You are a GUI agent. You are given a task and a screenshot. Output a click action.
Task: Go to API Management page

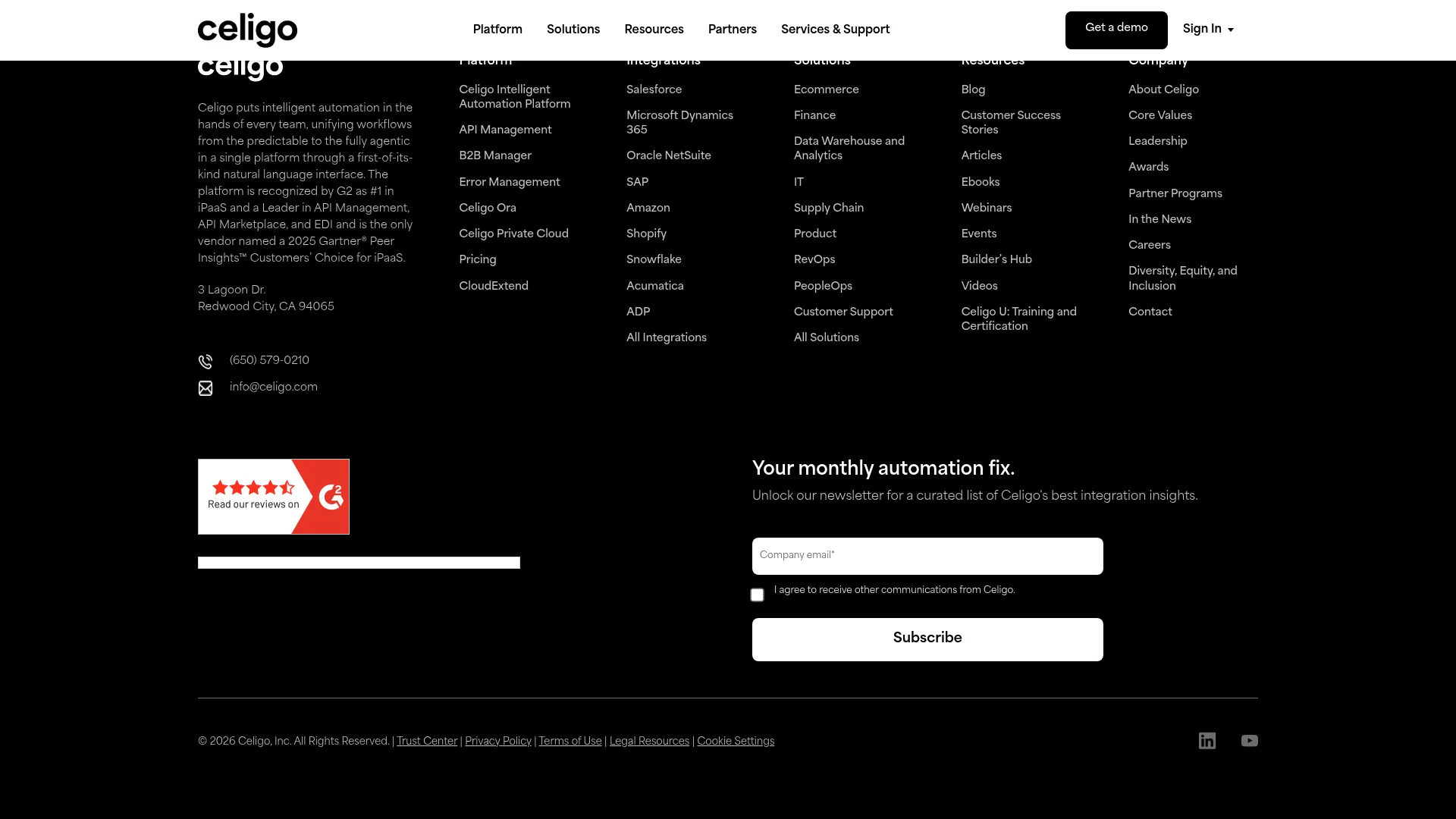(x=505, y=130)
